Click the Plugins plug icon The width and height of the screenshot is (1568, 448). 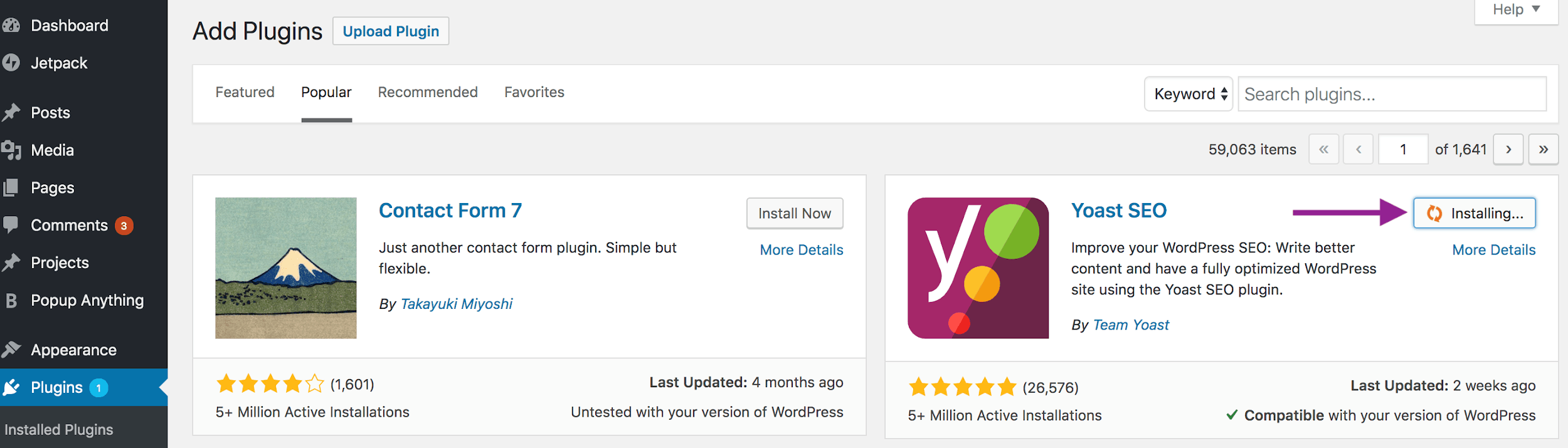tap(11, 387)
